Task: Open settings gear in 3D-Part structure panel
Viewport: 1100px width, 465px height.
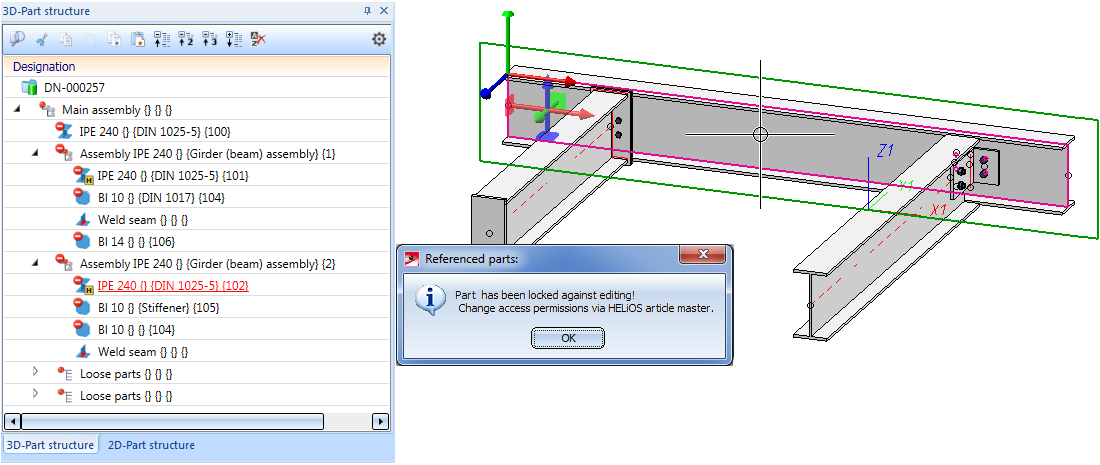Action: [x=379, y=39]
